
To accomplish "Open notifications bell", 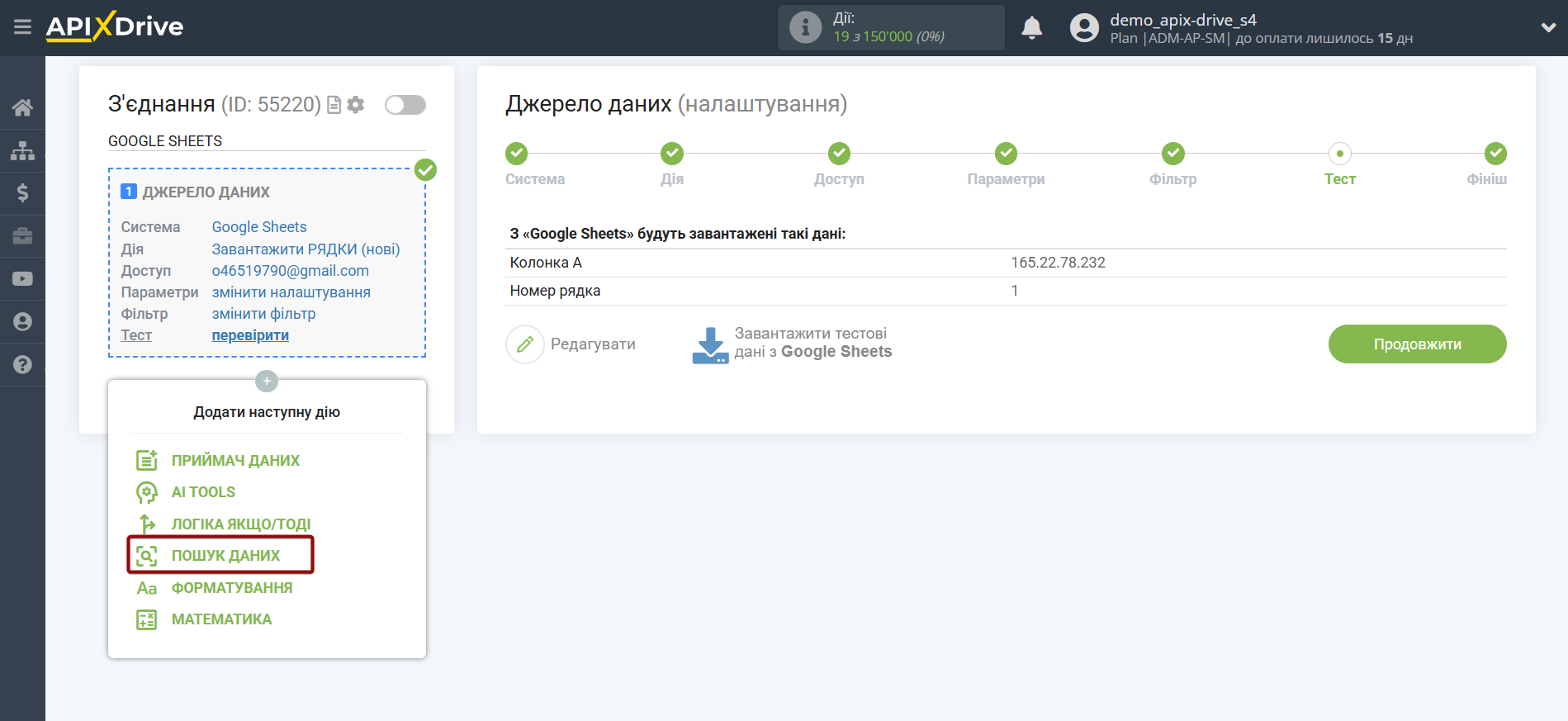I will tap(1031, 28).
